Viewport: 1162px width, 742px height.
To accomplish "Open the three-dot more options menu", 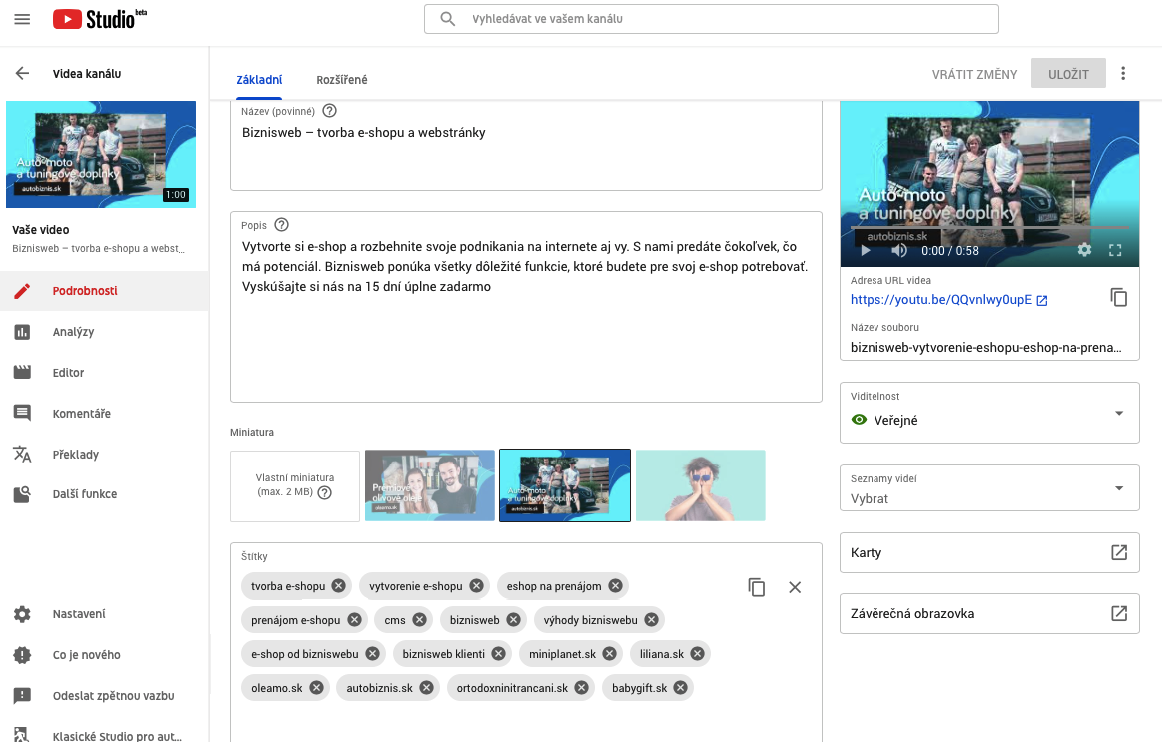I will click(1123, 74).
